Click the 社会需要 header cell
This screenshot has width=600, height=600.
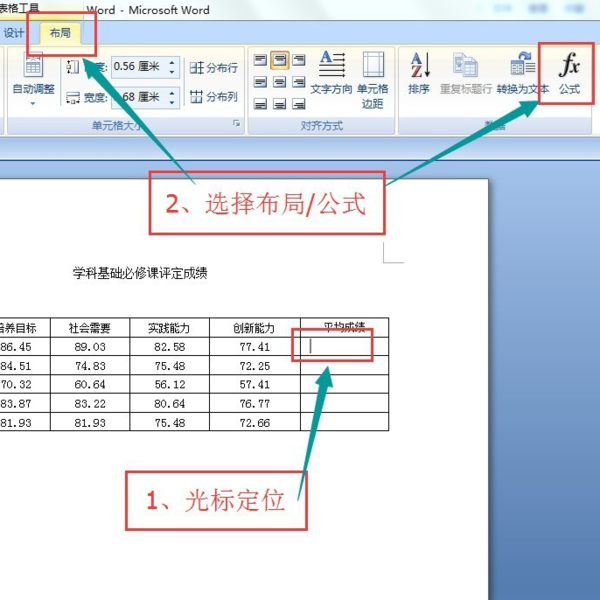(90, 328)
